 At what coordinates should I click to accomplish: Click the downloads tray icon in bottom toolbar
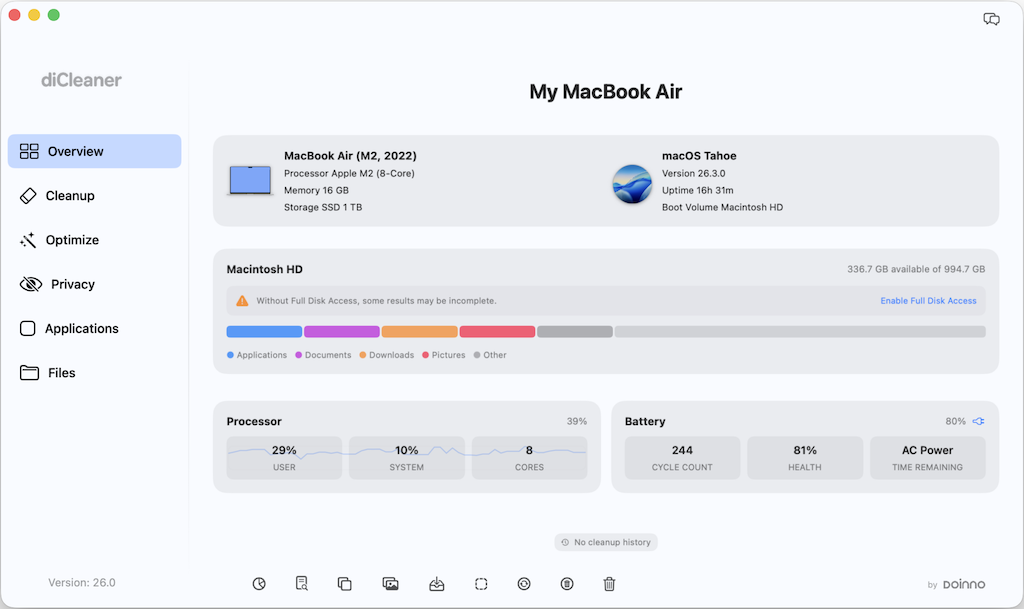pos(437,584)
